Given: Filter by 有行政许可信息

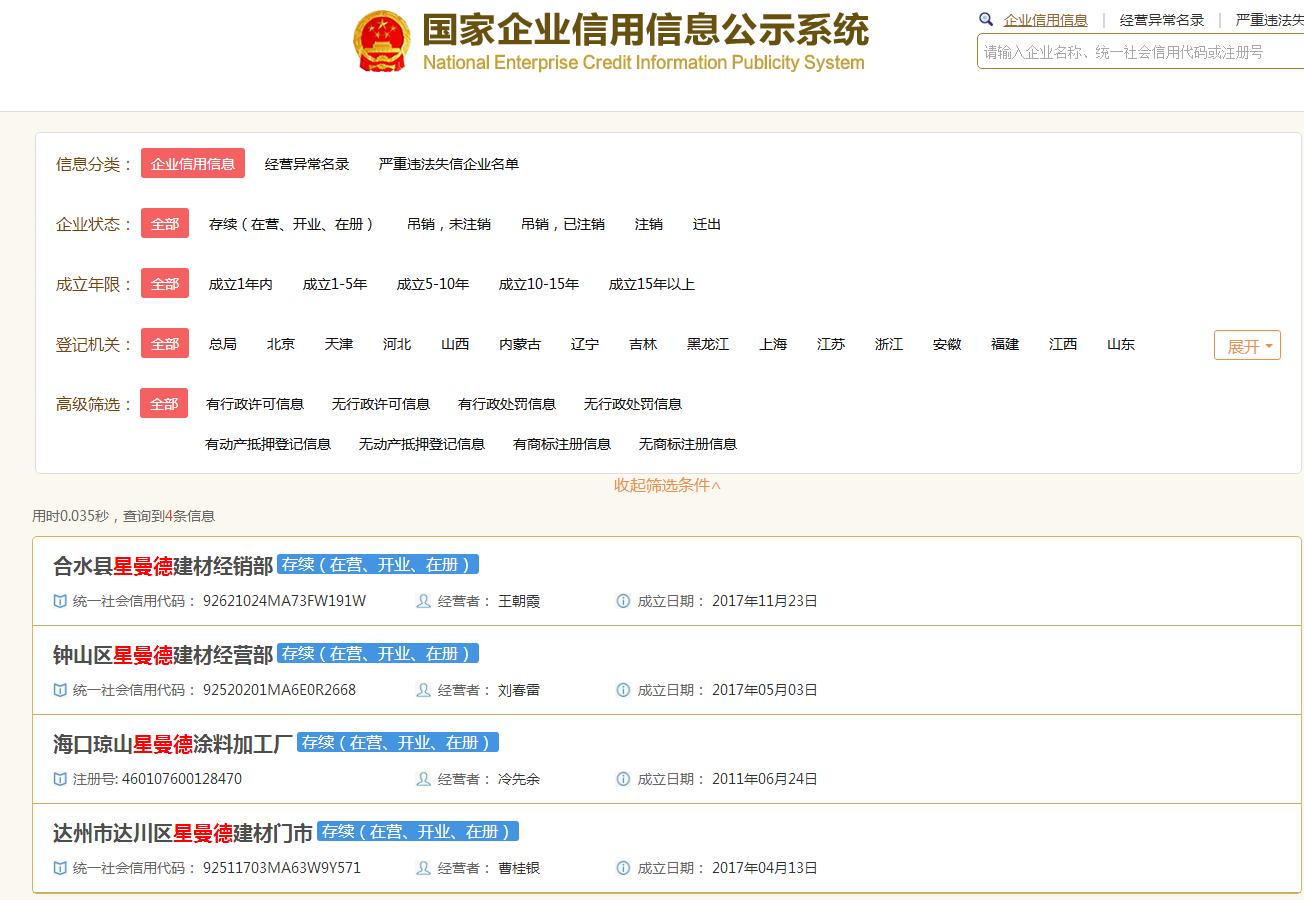Looking at the screenshot, I should coord(255,404).
